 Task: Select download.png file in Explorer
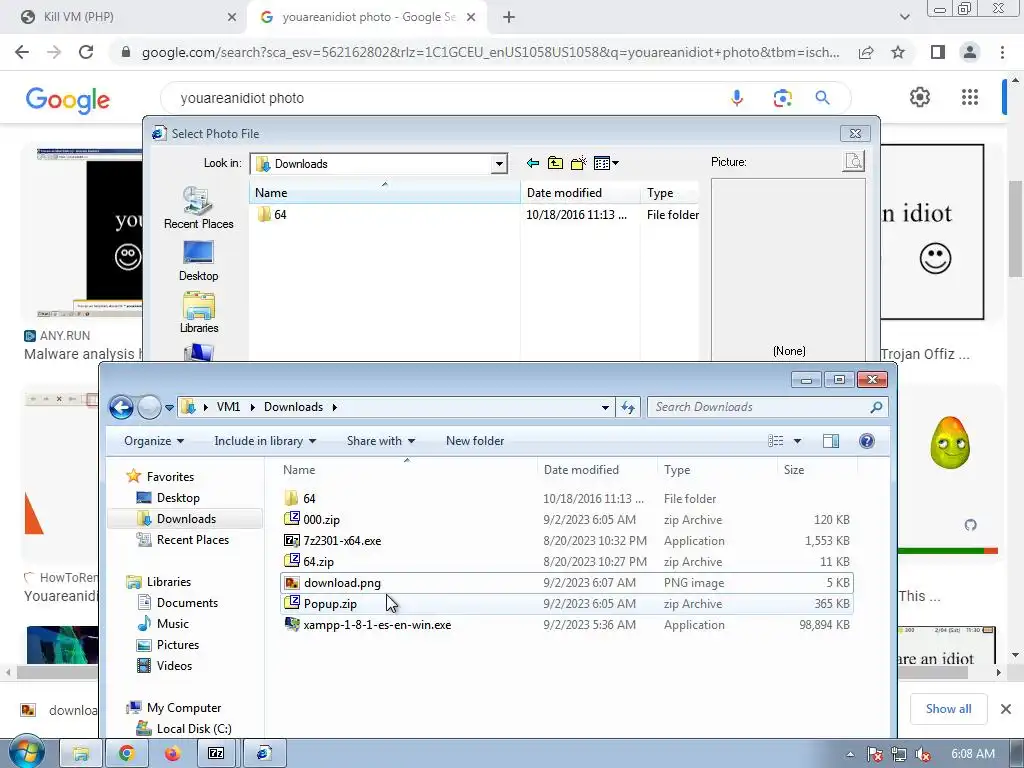[x=566, y=583]
